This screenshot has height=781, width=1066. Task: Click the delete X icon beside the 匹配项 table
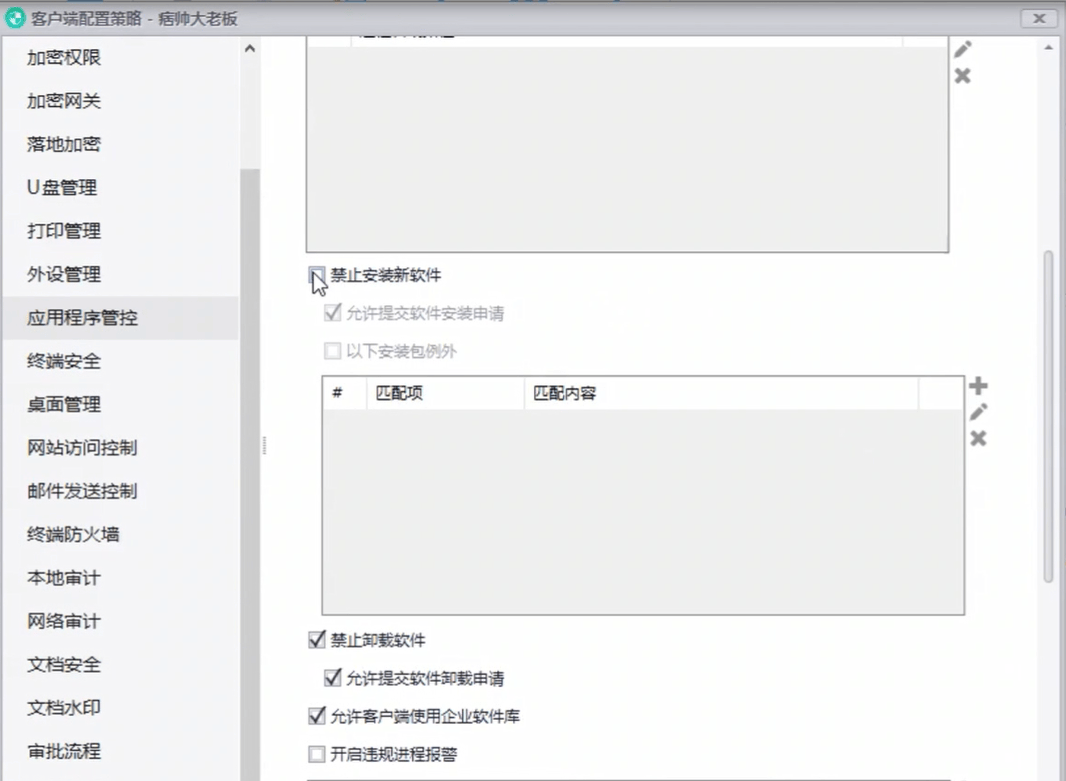pyautogui.click(x=978, y=438)
